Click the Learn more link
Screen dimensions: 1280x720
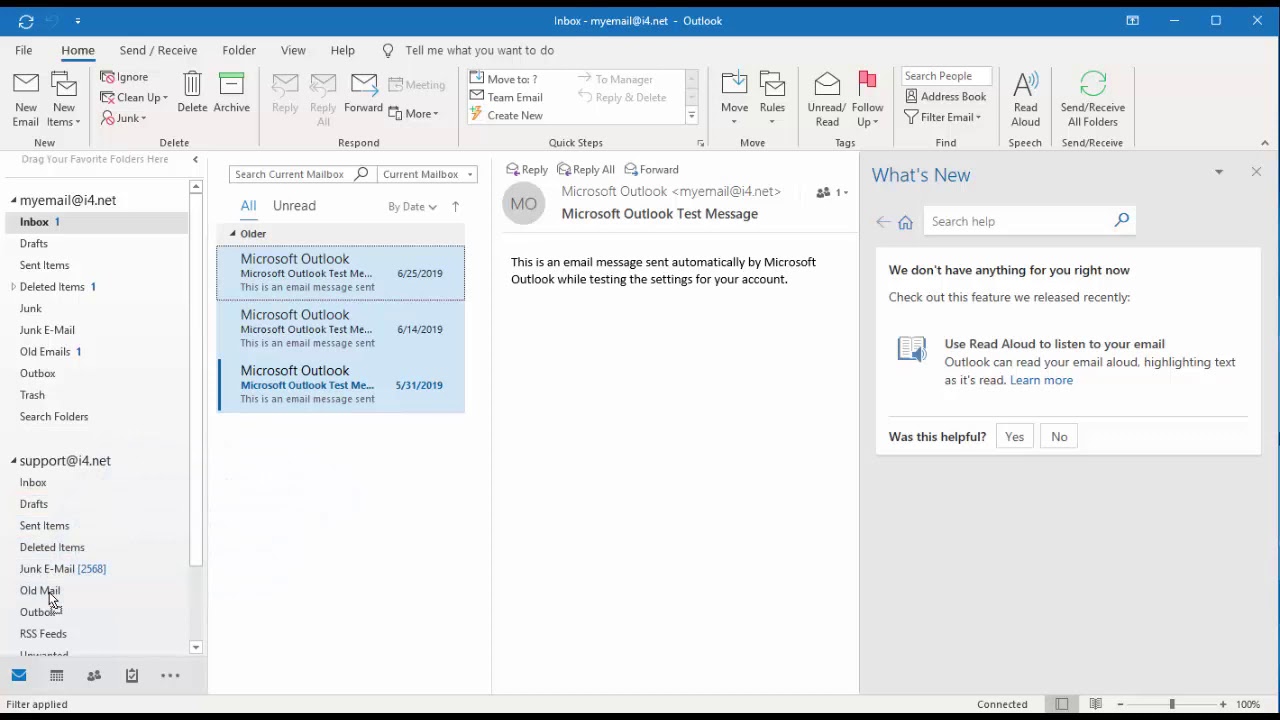[x=1041, y=380]
